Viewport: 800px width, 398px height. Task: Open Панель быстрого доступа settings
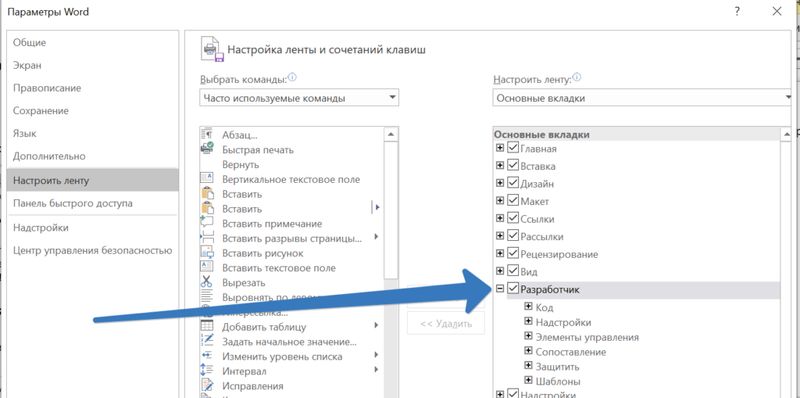pyautogui.click(x=93, y=203)
